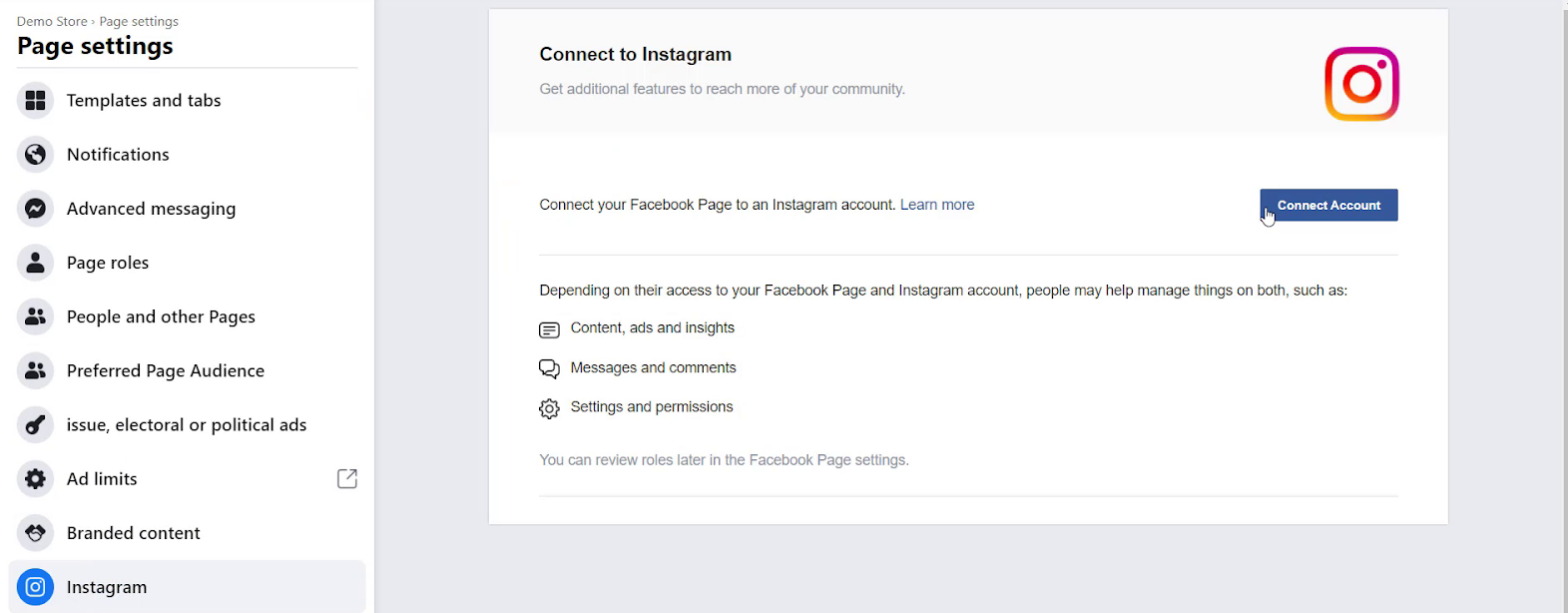Click "Content, ads and insights" text

click(x=653, y=327)
